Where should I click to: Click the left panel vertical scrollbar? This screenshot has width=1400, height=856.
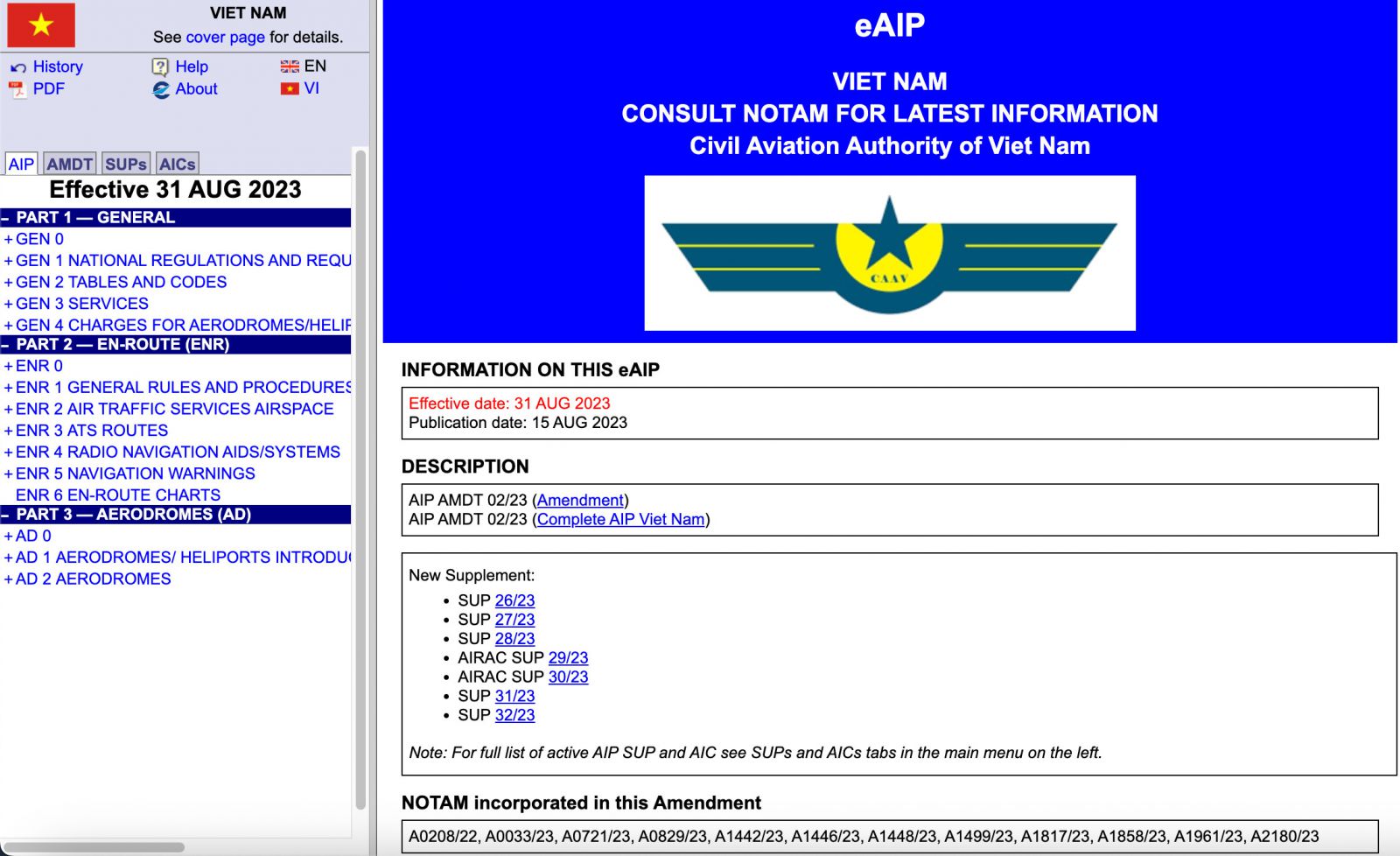[x=360, y=480]
